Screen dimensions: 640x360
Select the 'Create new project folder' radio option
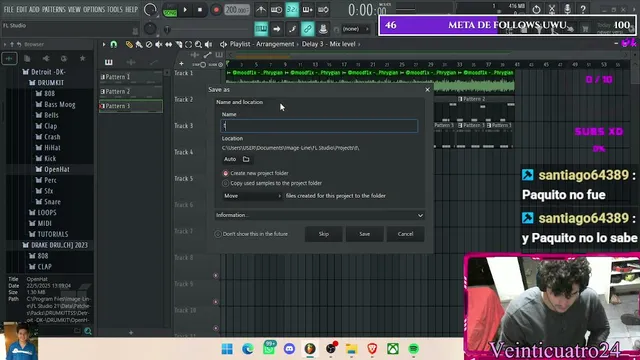(225, 173)
